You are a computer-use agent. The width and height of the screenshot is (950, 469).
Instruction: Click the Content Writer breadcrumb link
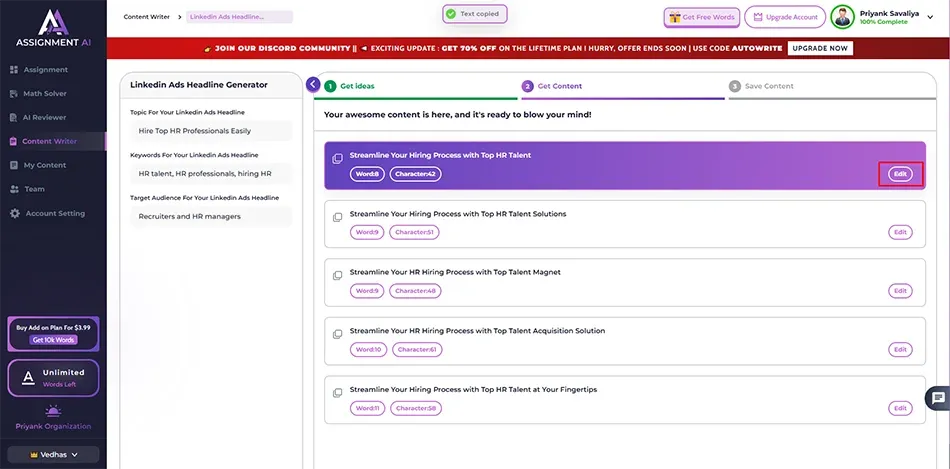[146, 17]
